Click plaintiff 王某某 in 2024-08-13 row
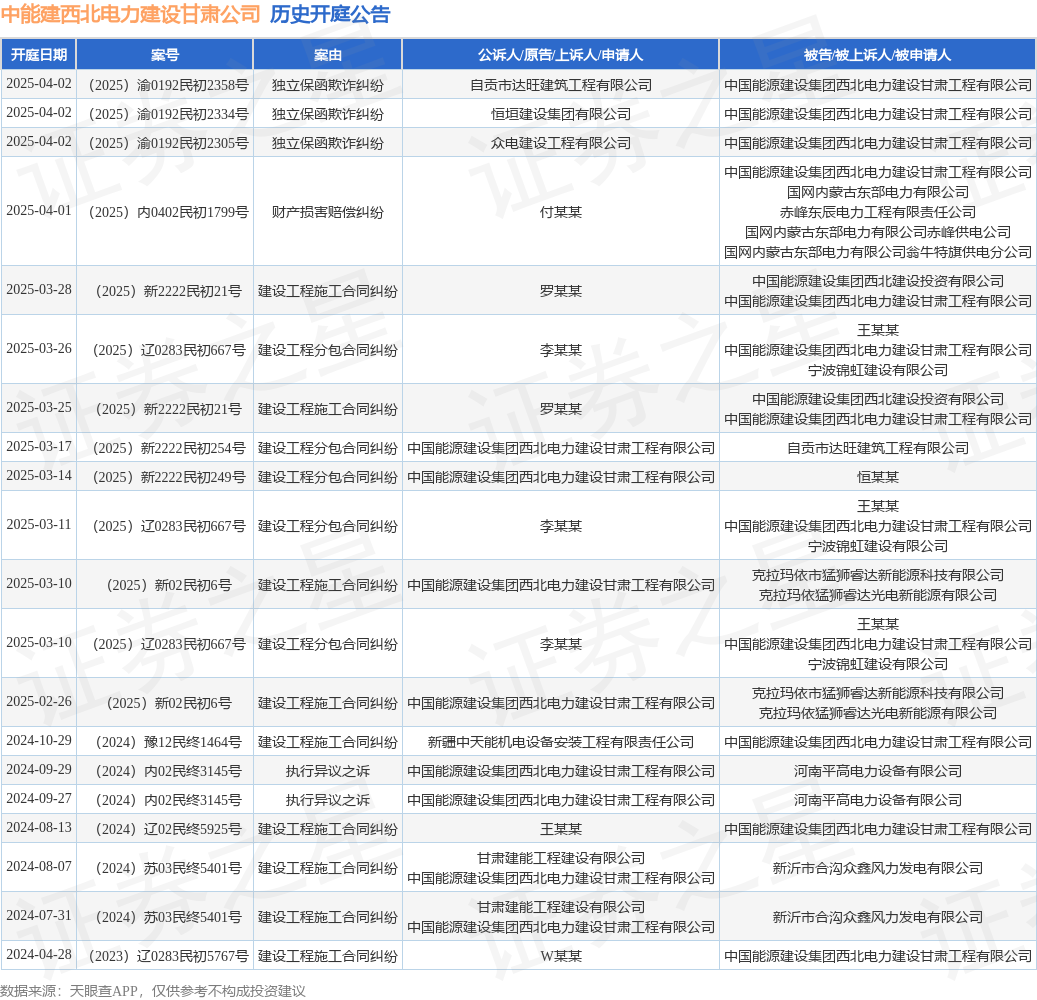 (x=561, y=829)
